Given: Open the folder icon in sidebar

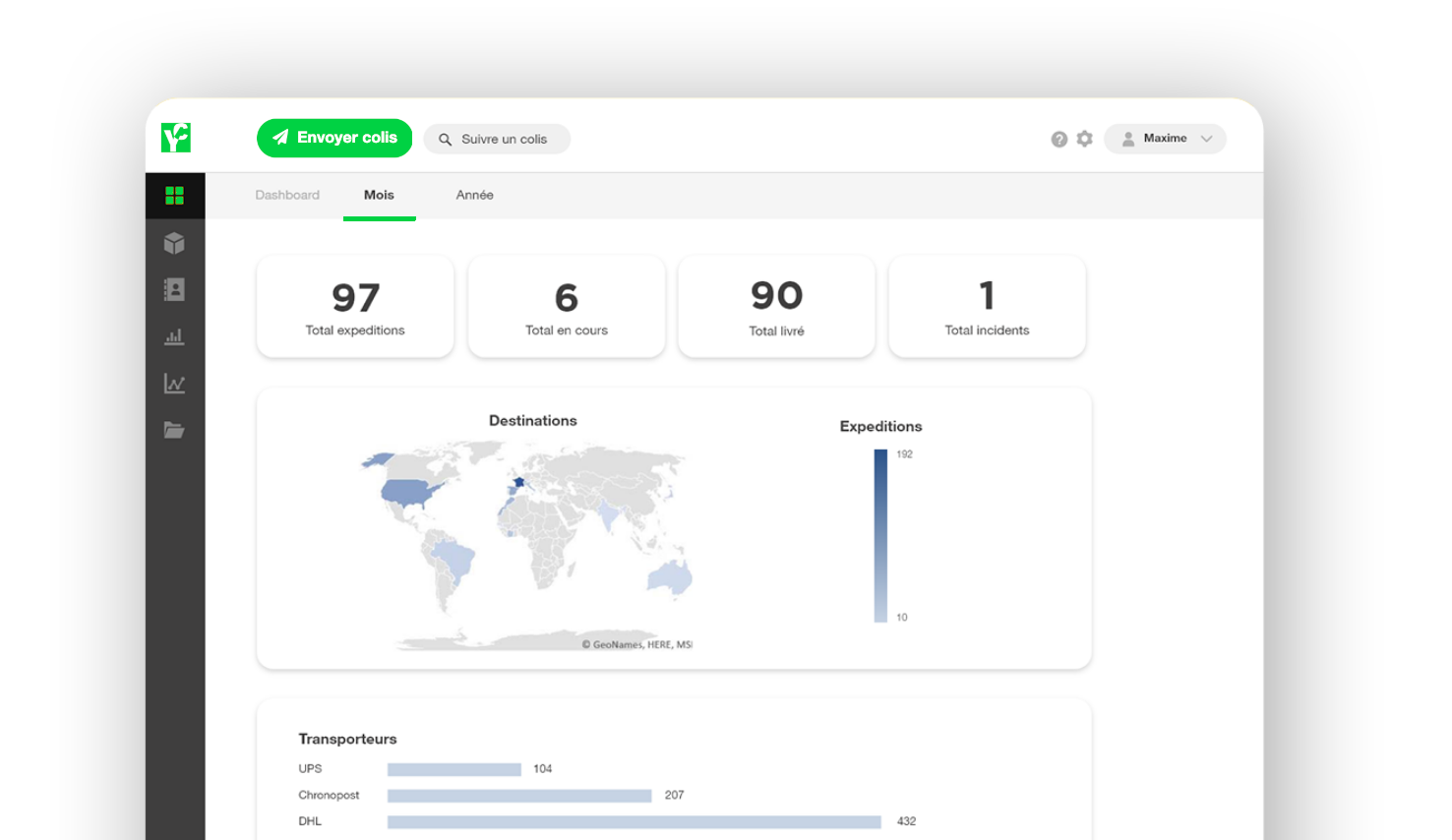Looking at the screenshot, I should [x=175, y=430].
